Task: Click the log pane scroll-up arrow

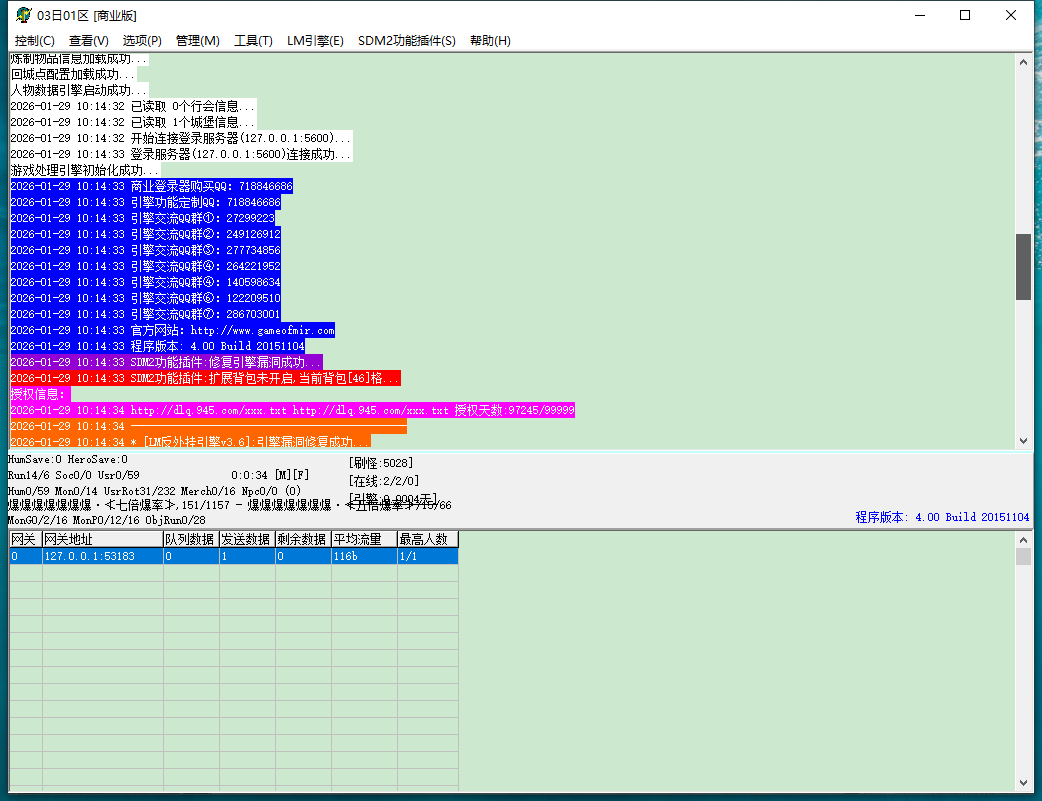Action: tap(1023, 62)
